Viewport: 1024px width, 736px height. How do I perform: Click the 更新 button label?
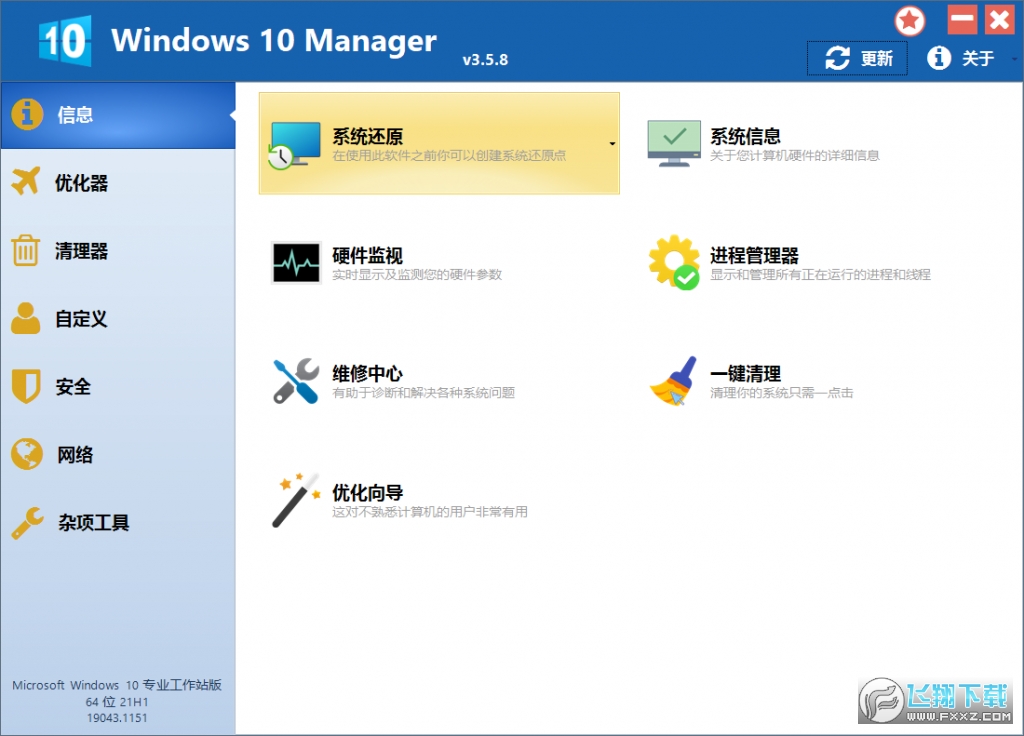[876, 59]
